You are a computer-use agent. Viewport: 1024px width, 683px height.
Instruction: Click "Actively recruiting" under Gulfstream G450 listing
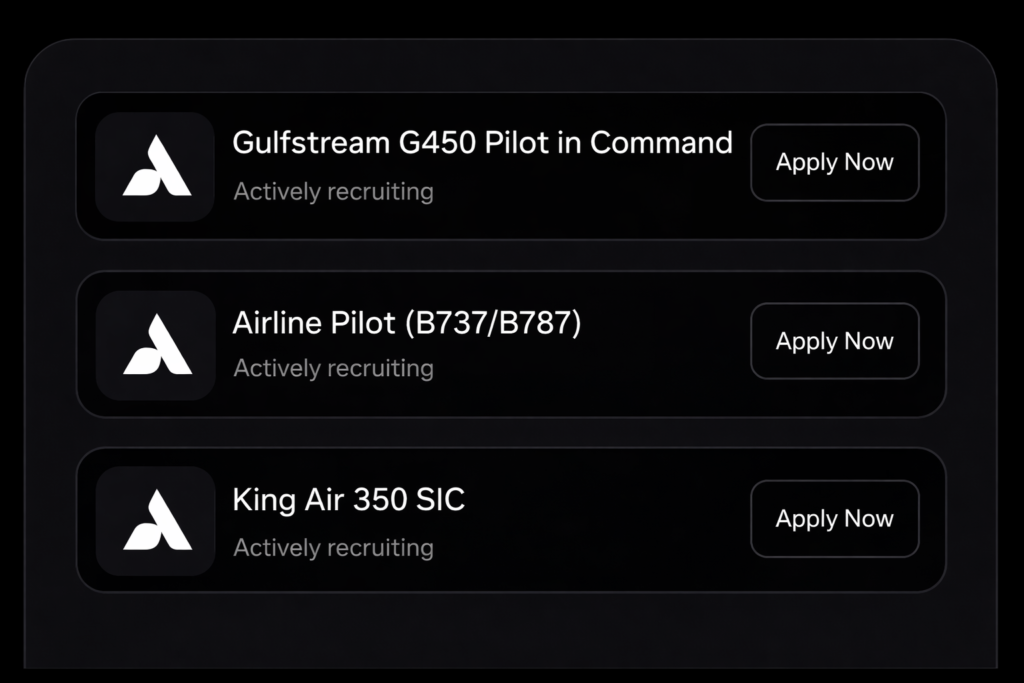pyautogui.click(x=333, y=191)
